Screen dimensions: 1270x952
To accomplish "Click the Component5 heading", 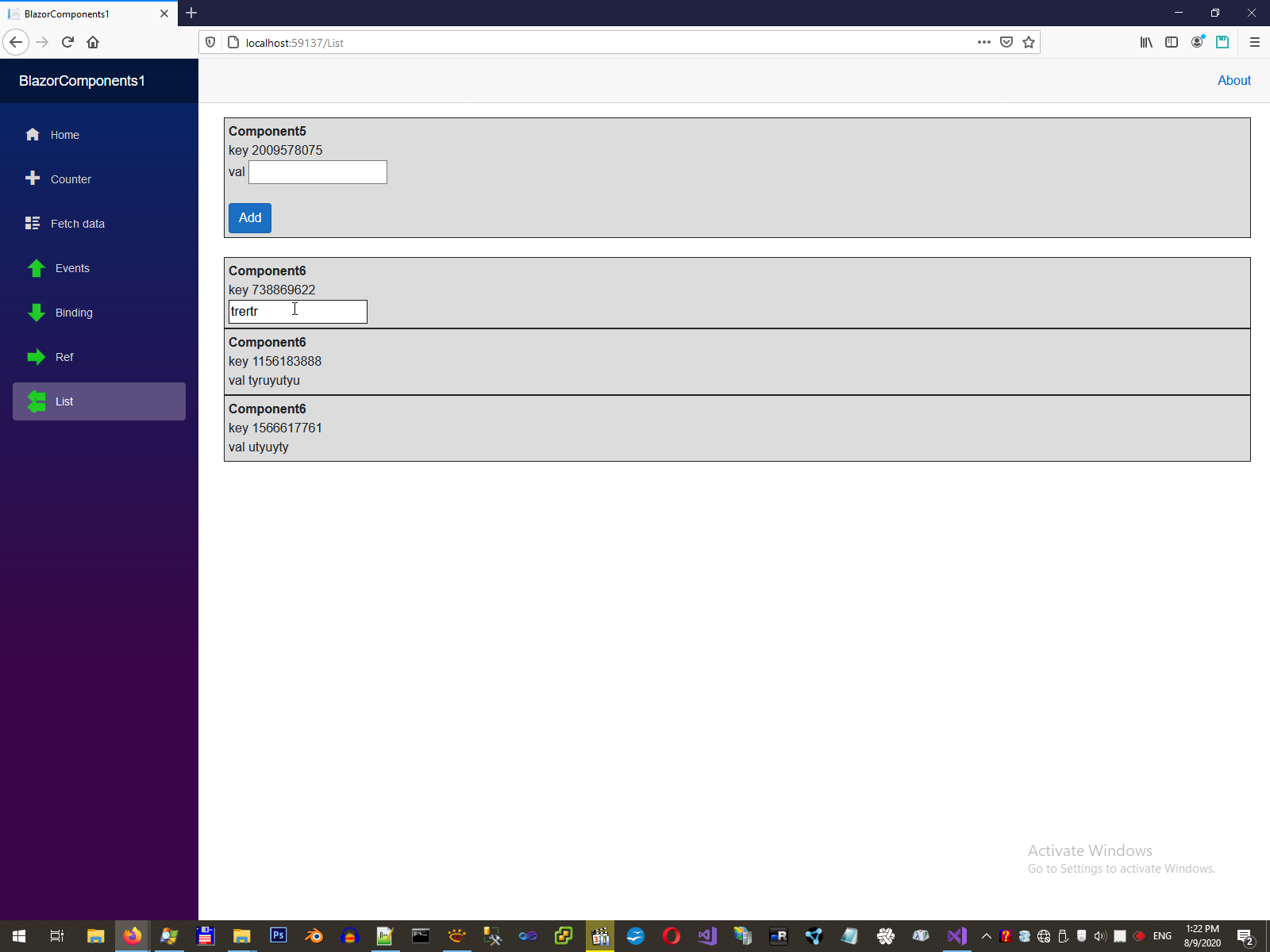I will coord(267,132).
